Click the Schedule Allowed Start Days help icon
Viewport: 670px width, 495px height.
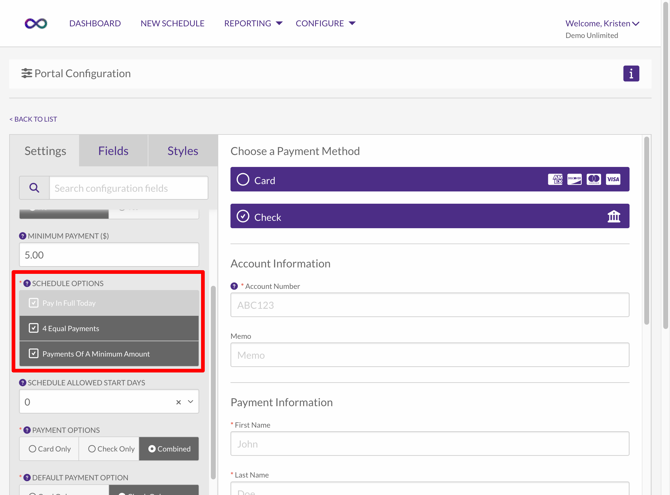pos(23,383)
